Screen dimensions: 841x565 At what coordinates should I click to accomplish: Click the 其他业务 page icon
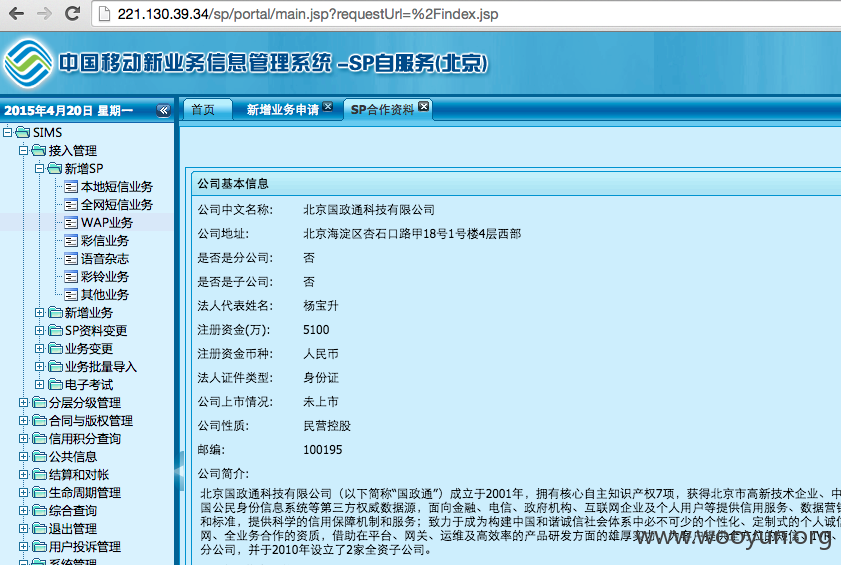(x=71, y=295)
